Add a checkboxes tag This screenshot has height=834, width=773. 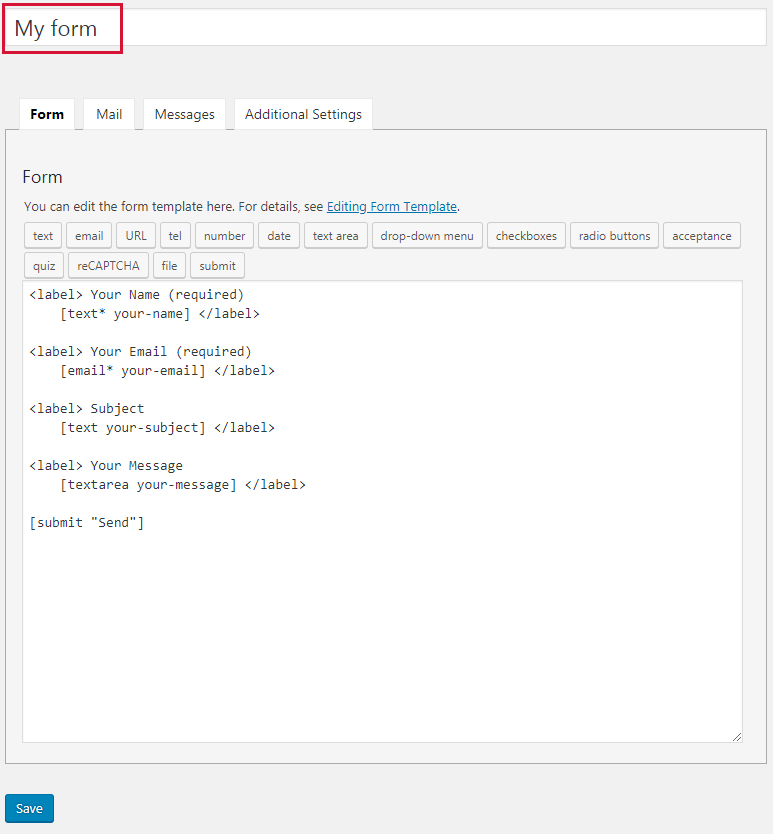(x=526, y=236)
